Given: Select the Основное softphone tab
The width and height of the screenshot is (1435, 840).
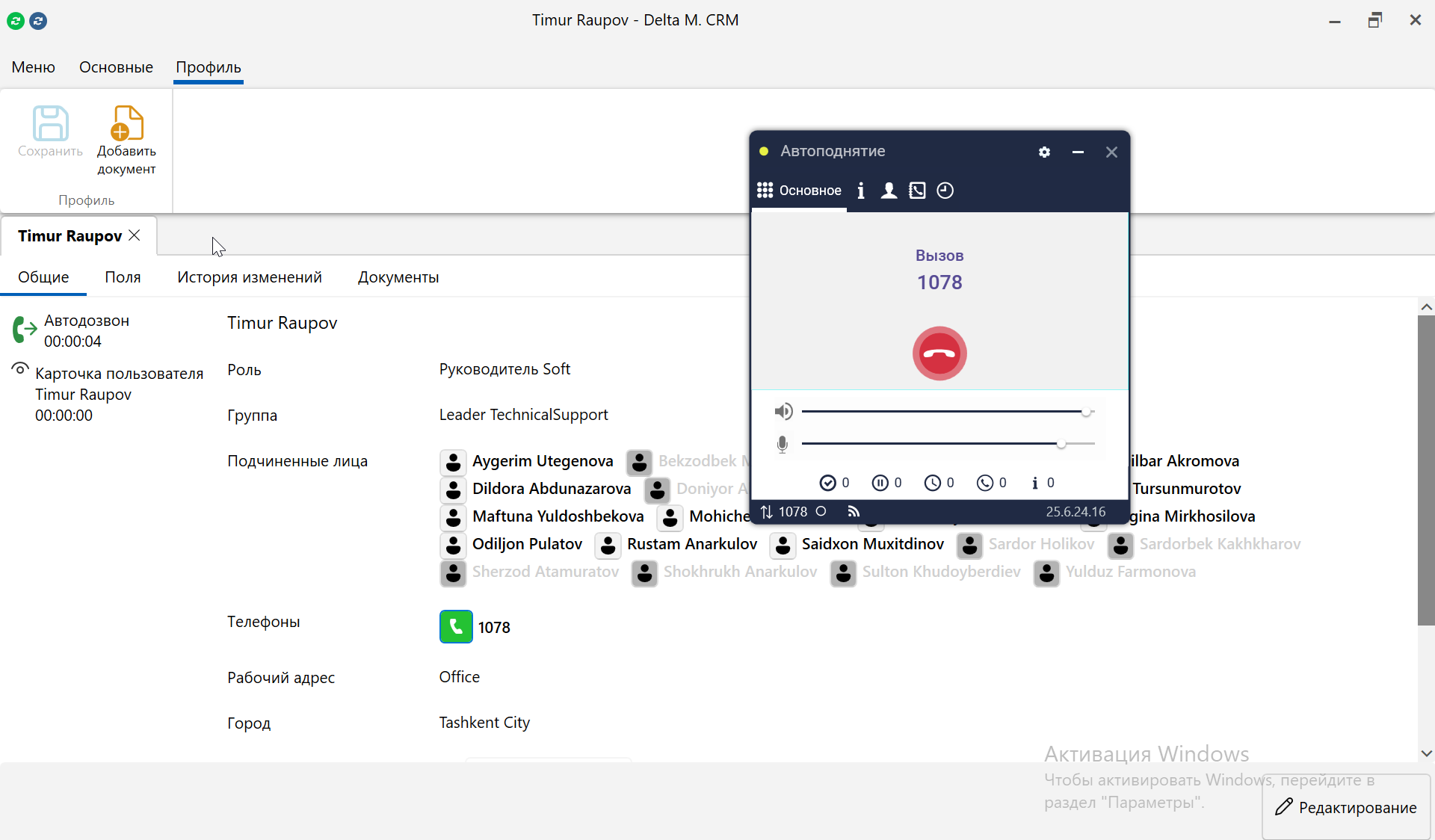Looking at the screenshot, I should [x=799, y=191].
